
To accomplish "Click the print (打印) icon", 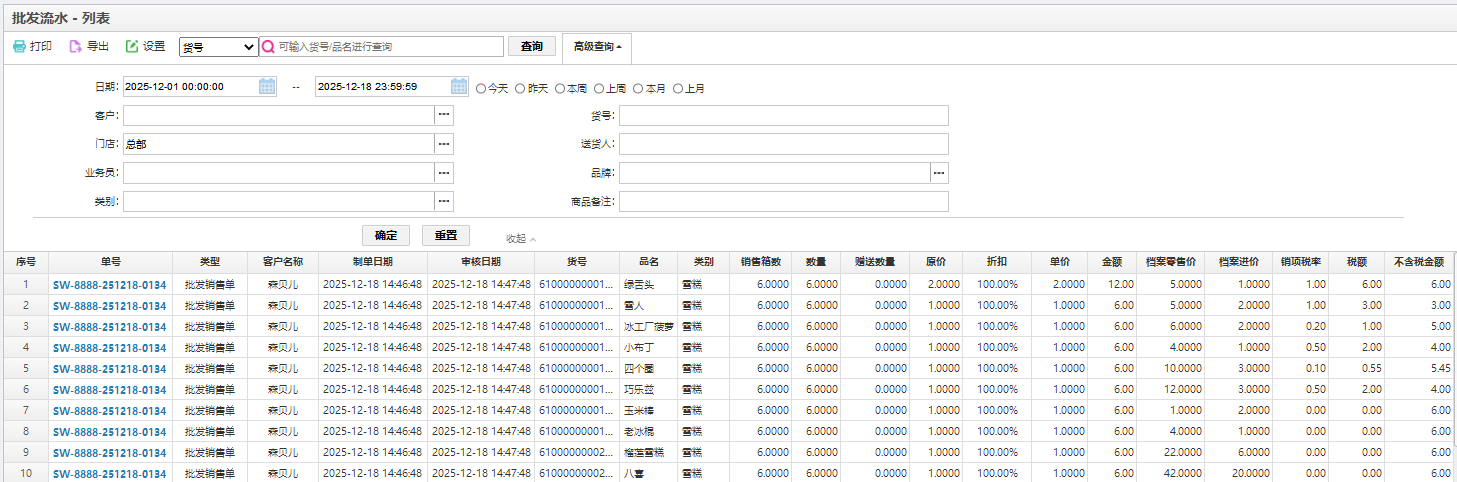I will pyautogui.click(x=19, y=46).
